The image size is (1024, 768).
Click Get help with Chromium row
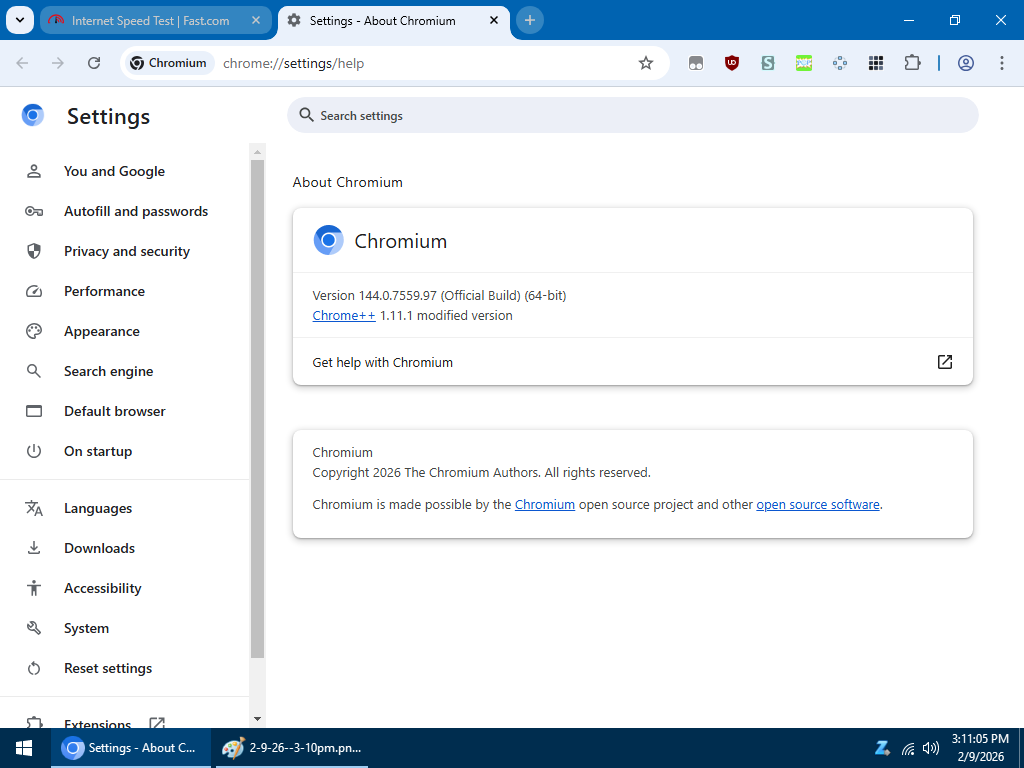[633, 362]
